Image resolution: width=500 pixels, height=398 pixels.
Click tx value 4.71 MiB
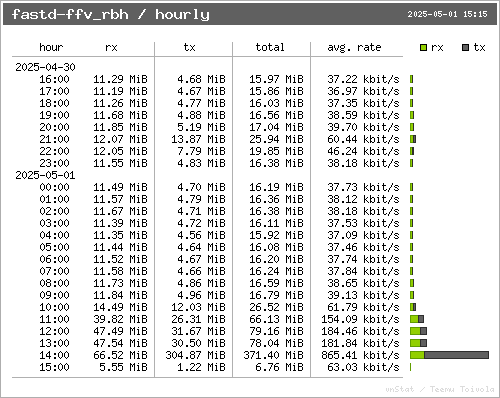(201, 211)
